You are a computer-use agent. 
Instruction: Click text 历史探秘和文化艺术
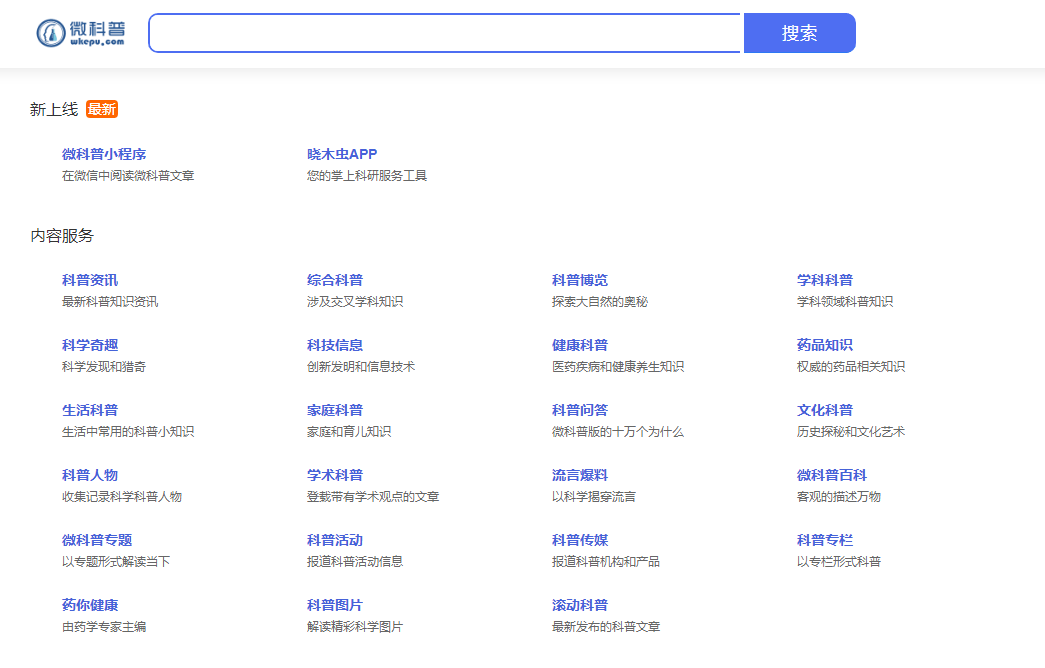pyautogui.click(x=850, y=432)
